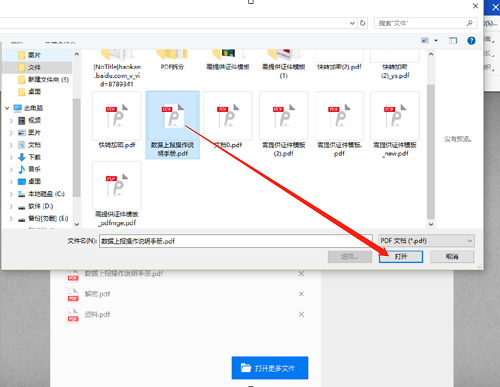Select 需提供证件模板_pdfmge.pdf file icon
The height and width of the screenshot is (387, 500).
117,185
